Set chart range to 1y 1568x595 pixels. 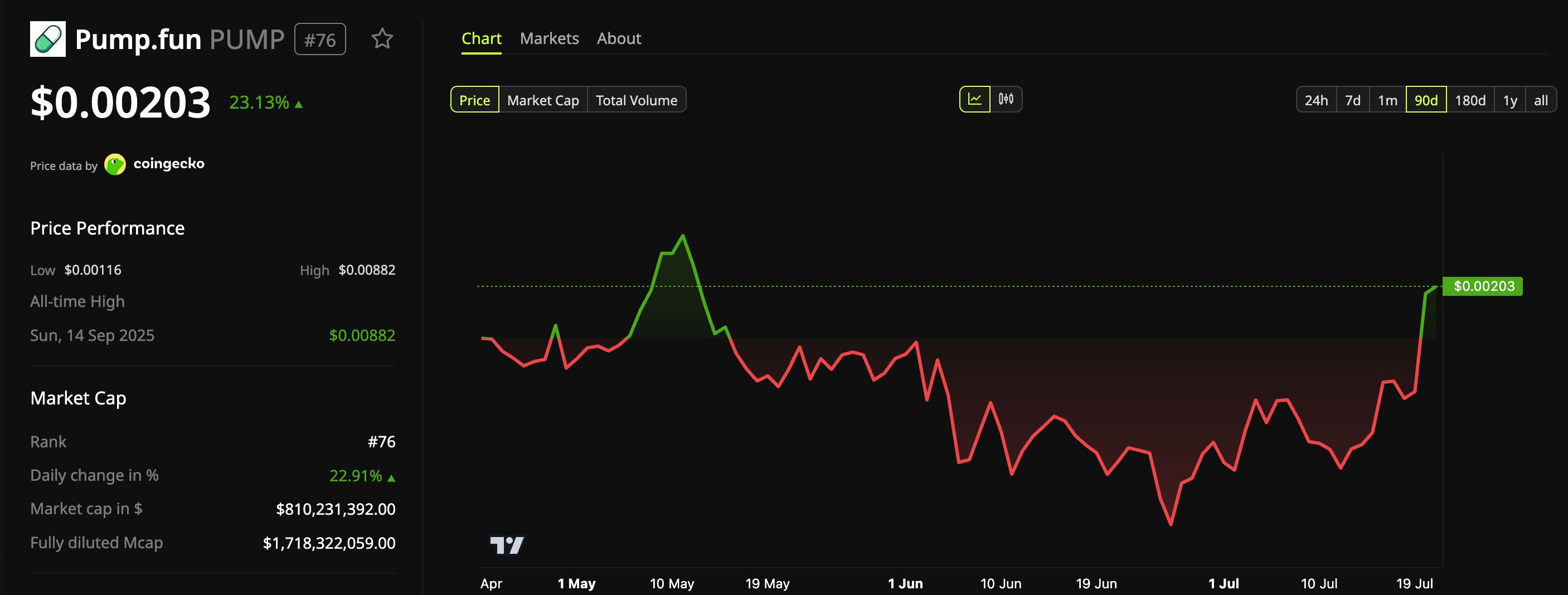(1509, 100)
